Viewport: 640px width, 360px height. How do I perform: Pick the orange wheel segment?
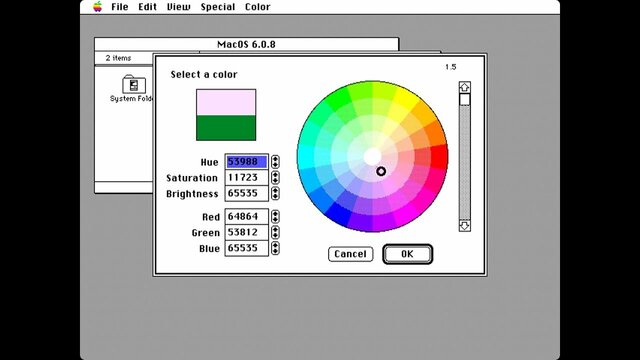(x=434, y=133)
